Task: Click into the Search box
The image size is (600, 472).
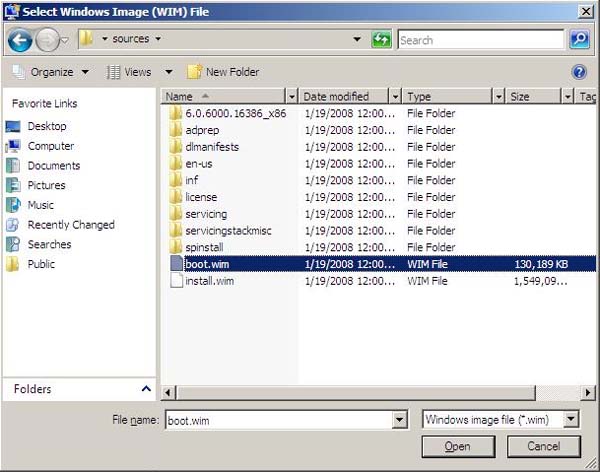Action: (481, 40)
